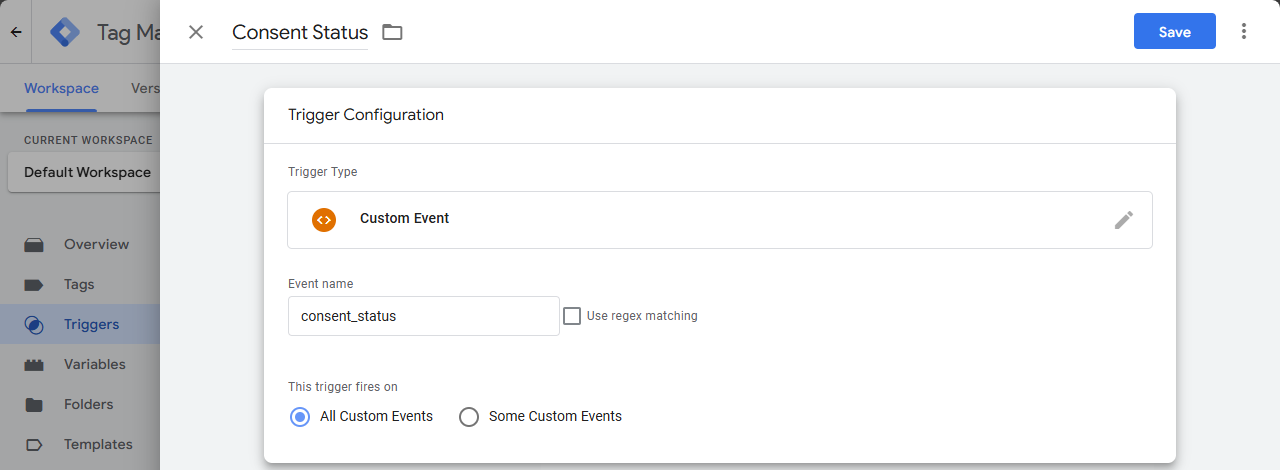Screen dimensions: 1280x470
Task: Click the Overview sidebar icon
Action: pyautogui.click(x=34, y=244)
